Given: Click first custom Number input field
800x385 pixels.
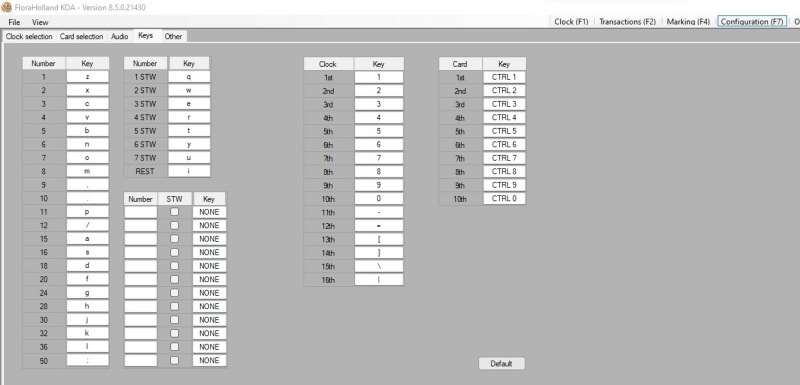Looking at the screenshot, I should pos(141,212).
